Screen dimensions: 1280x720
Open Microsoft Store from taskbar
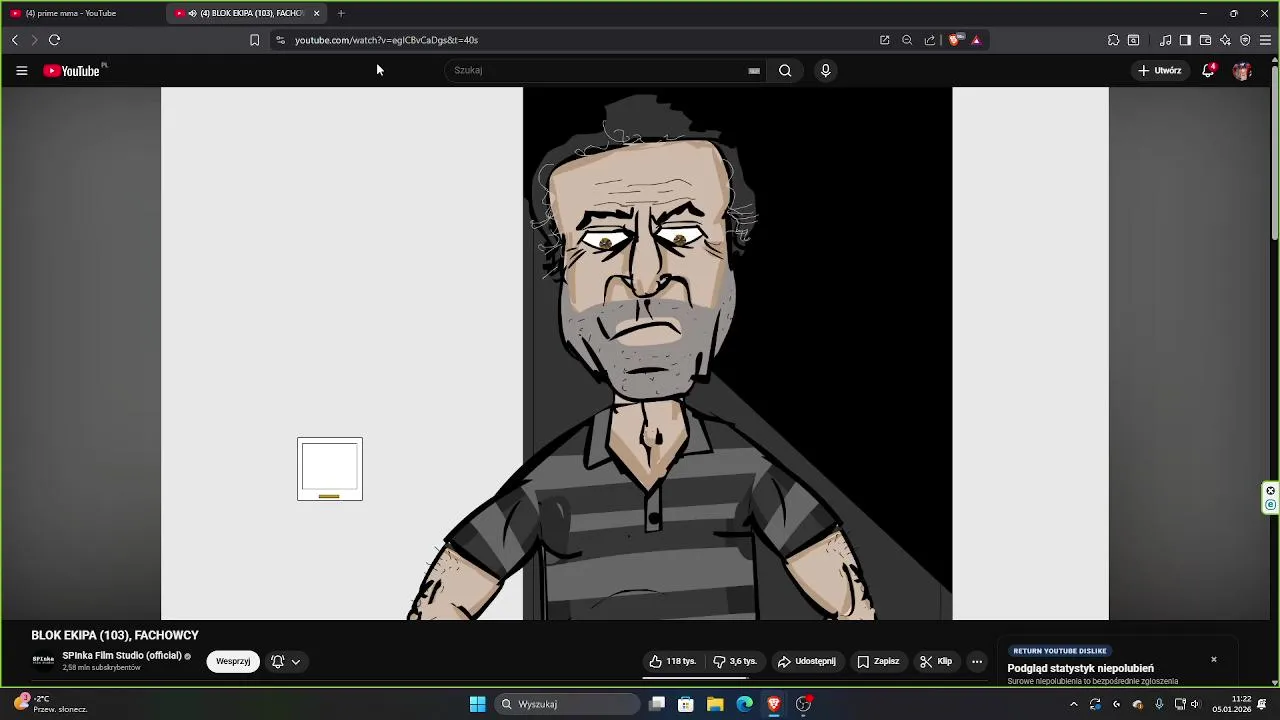tap(686, 704)
